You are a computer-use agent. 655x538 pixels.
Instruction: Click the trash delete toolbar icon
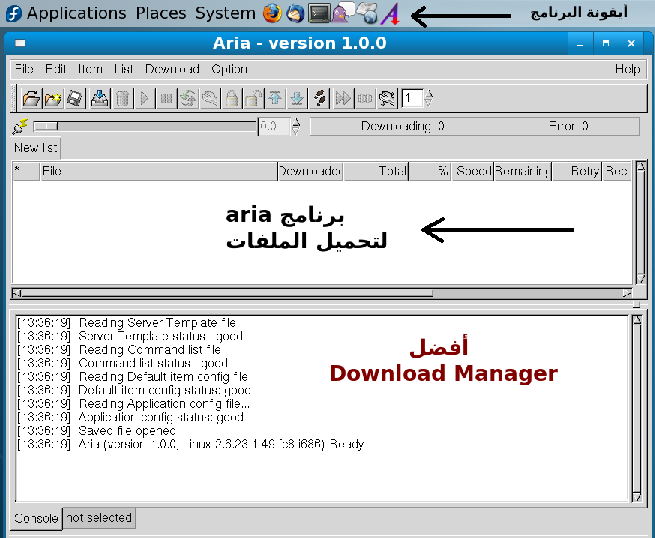(x=122, y=99)
